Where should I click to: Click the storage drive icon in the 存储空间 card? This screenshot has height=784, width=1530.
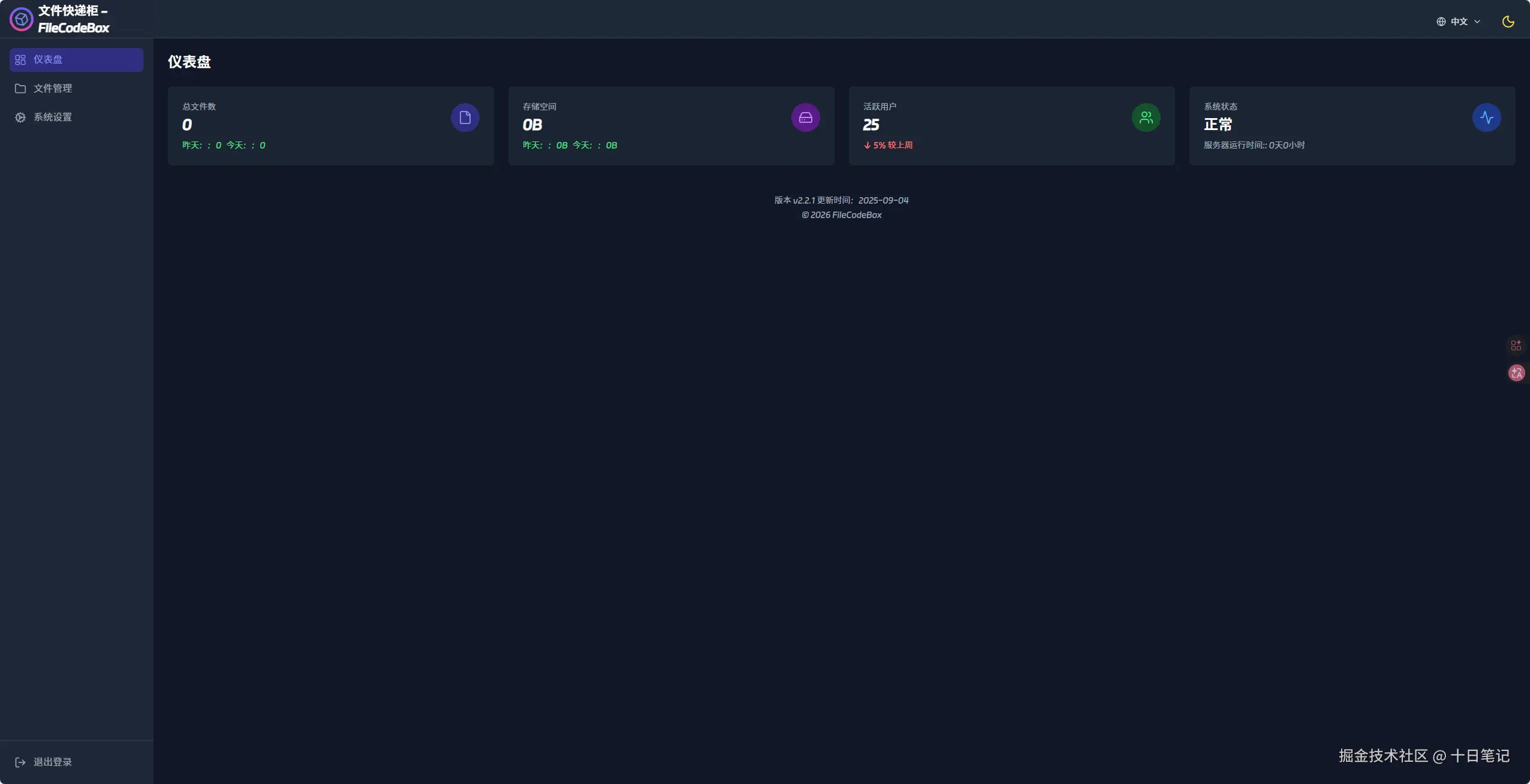click(x=805, y=117)
